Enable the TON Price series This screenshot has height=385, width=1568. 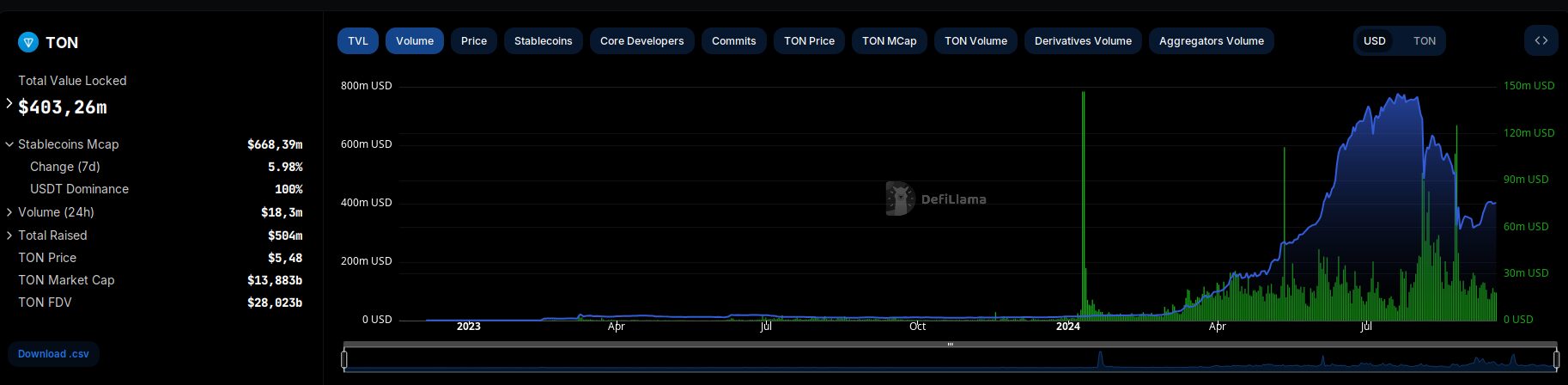click(809, 40)
